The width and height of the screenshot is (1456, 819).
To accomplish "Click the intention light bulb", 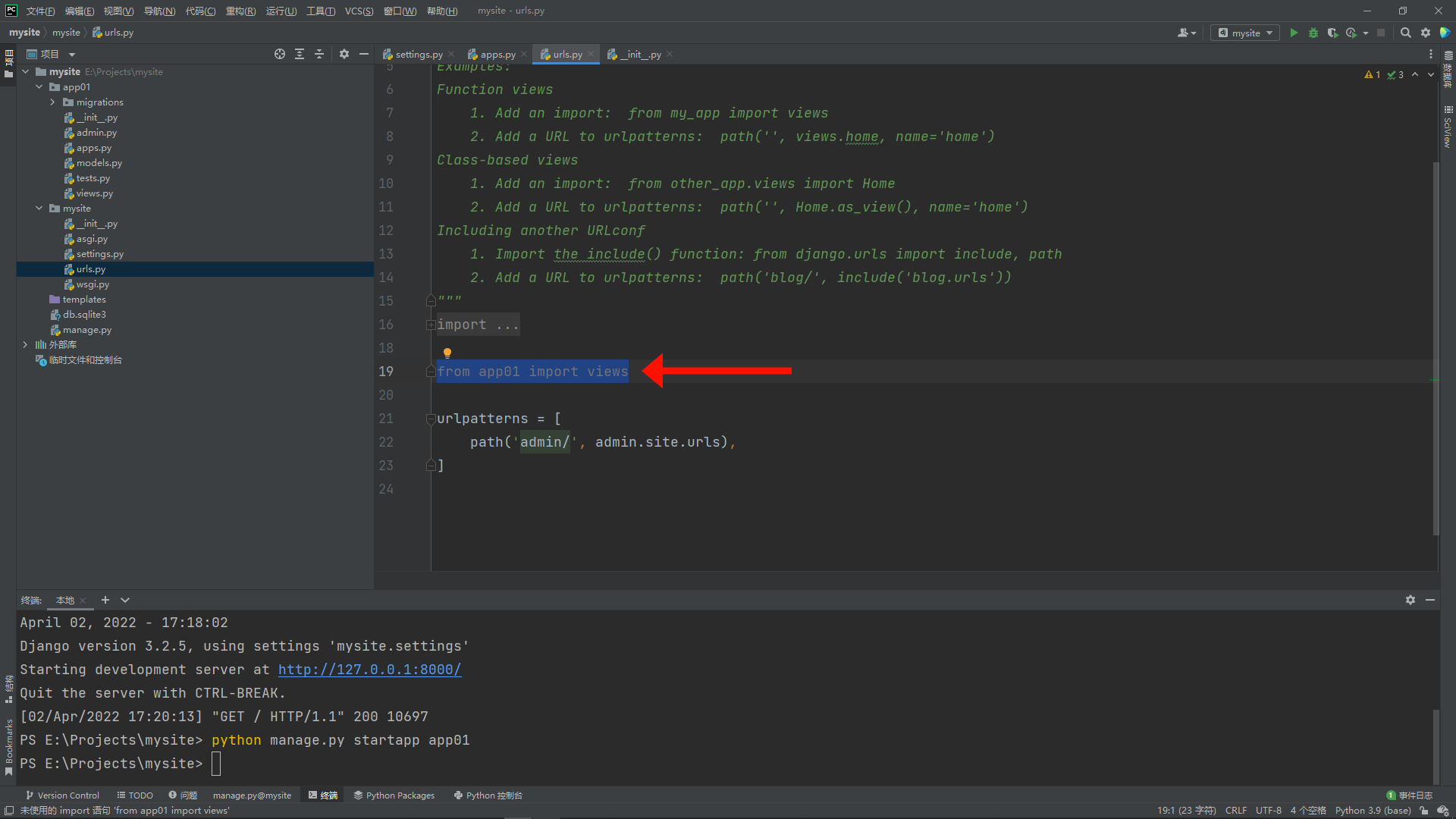I will pyautogui.click(x=447, y=353).
